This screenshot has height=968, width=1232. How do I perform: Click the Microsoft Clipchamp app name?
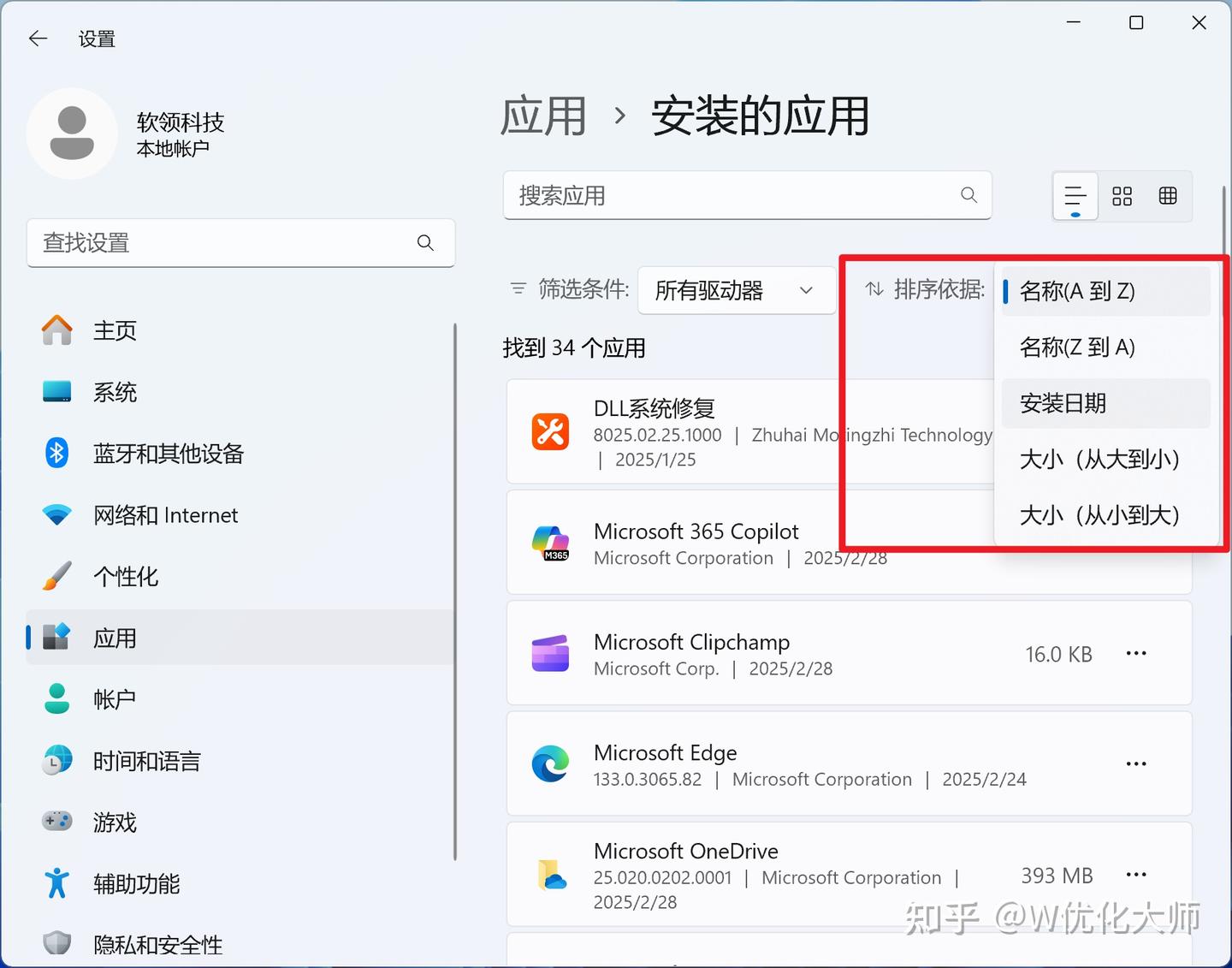pos(692,642)
